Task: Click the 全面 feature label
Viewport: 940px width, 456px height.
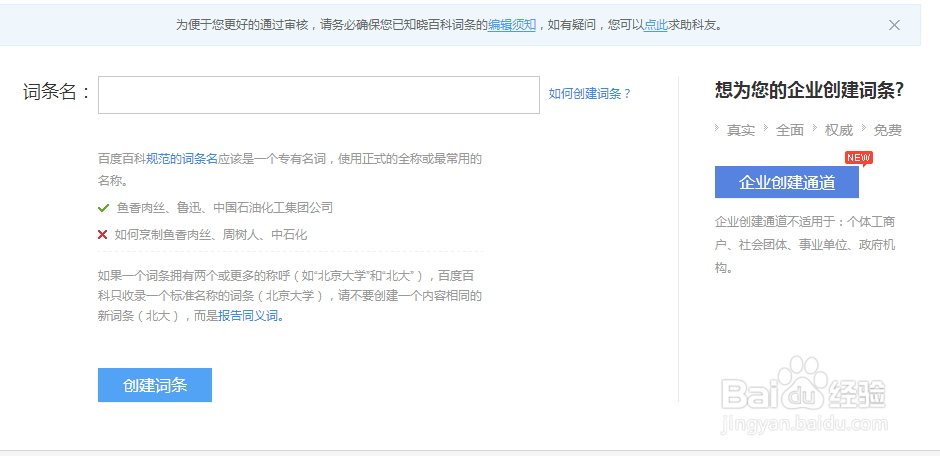Action: point(790,130)
